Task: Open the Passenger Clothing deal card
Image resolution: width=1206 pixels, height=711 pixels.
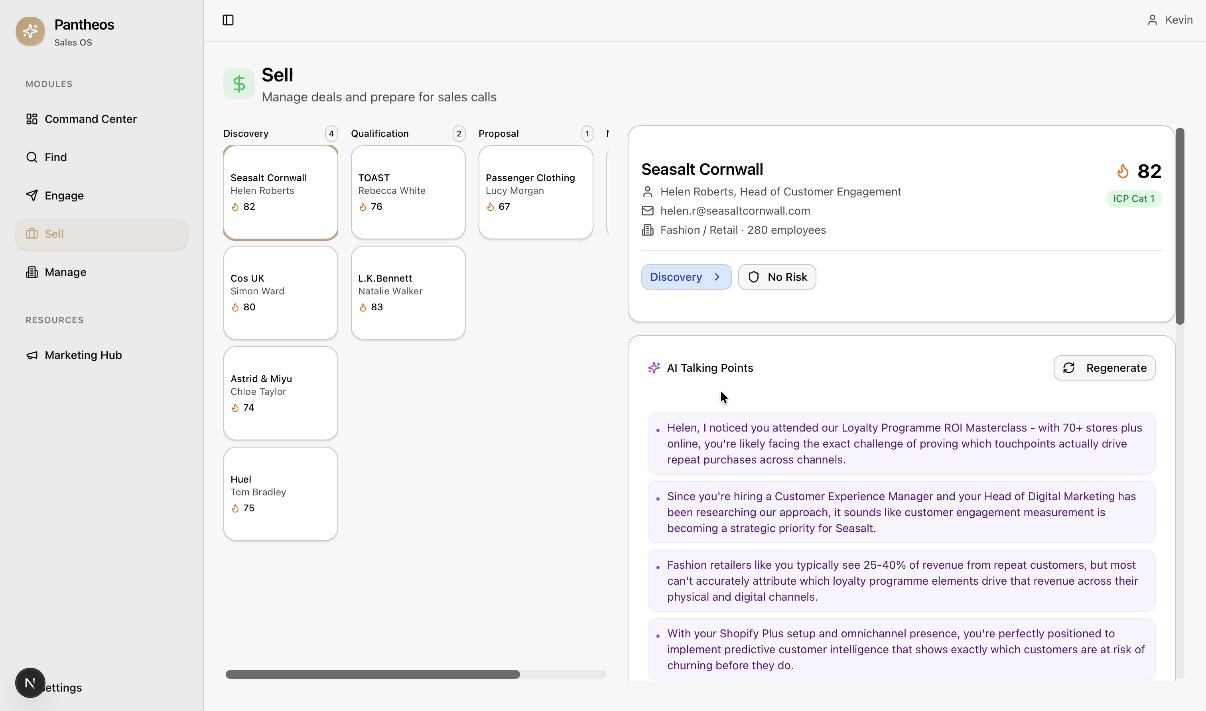Action: pyautogui.click(x=535, y=192)
